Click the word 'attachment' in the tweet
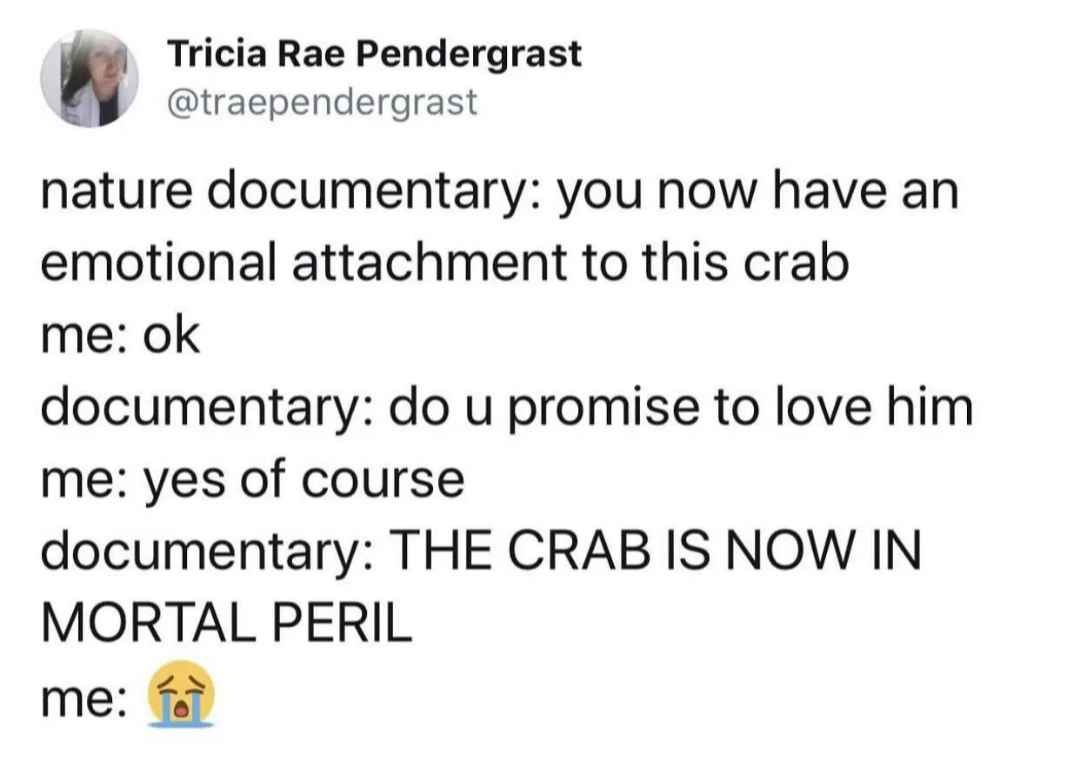Viewport: 1080px width, 773px height. coord(430,262)
